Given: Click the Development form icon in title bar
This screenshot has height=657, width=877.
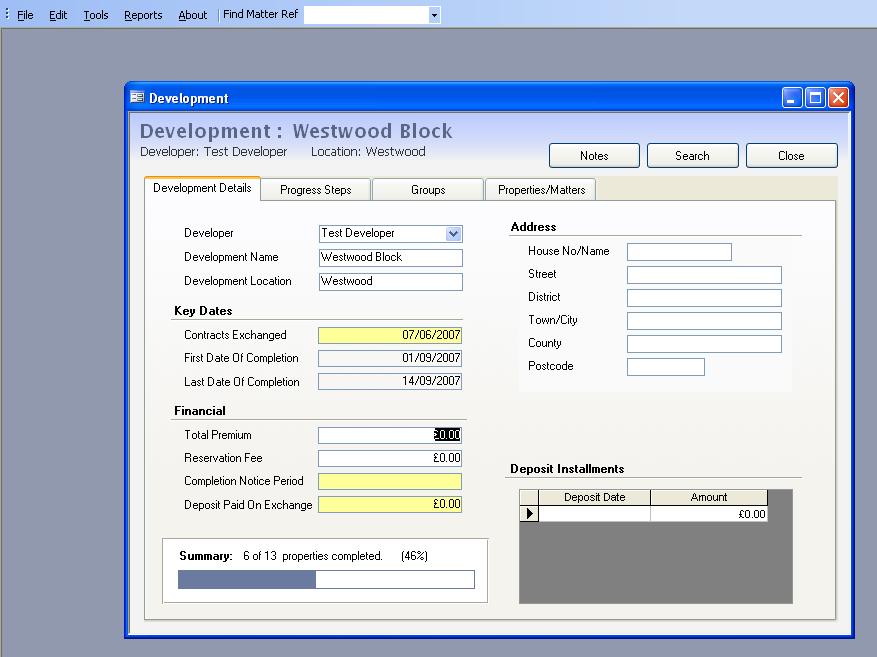Looking at the screenshot, I should [x=136, y=97].
